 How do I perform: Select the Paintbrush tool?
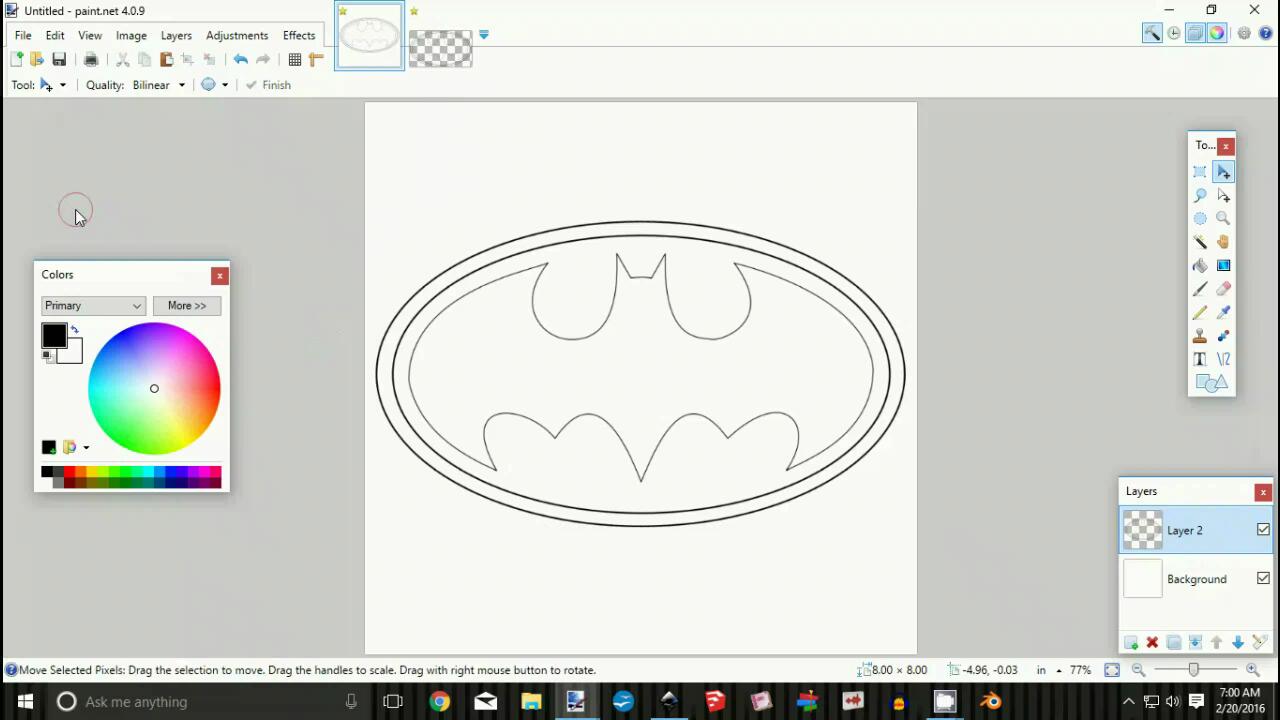point(1200,289)
